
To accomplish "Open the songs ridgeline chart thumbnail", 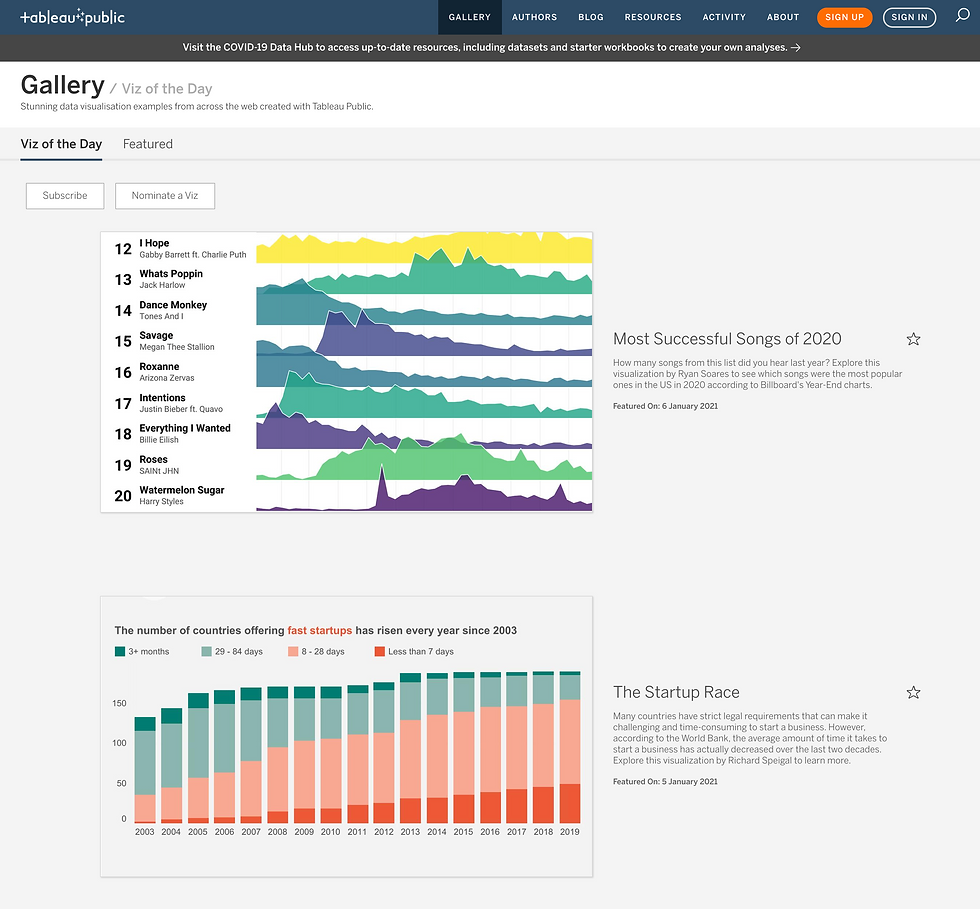I will 346,372.
